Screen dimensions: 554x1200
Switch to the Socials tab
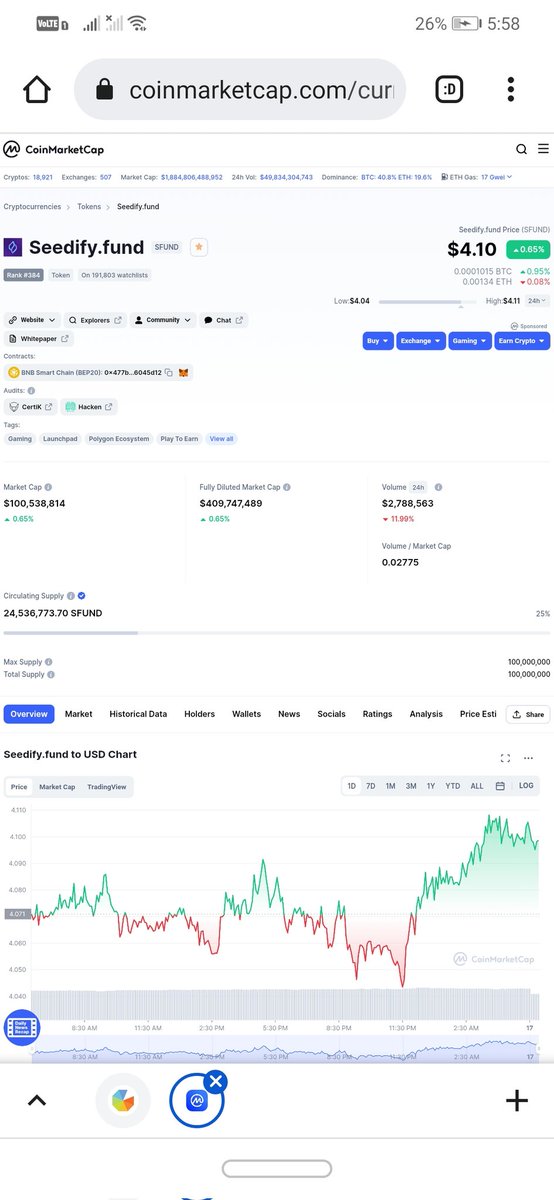331,714
